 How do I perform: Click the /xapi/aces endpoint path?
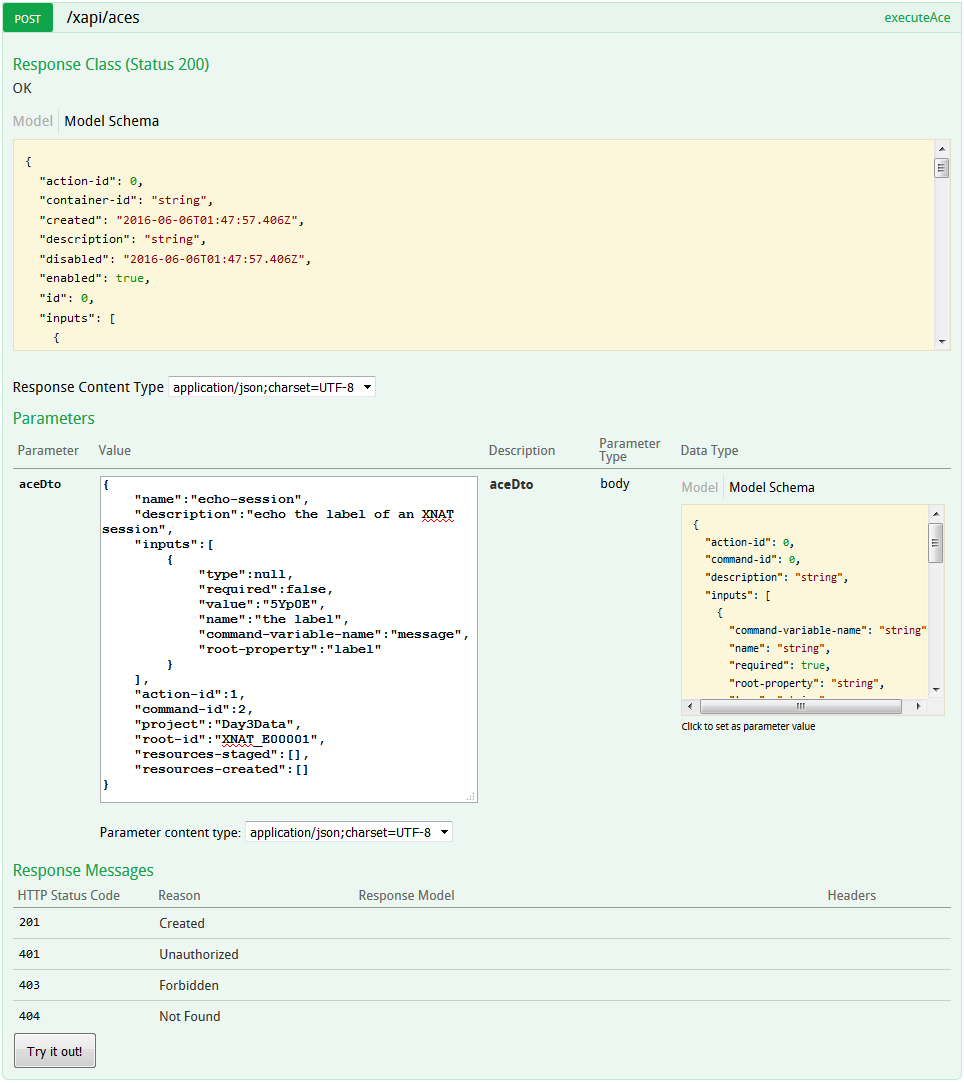click(102, 18)
